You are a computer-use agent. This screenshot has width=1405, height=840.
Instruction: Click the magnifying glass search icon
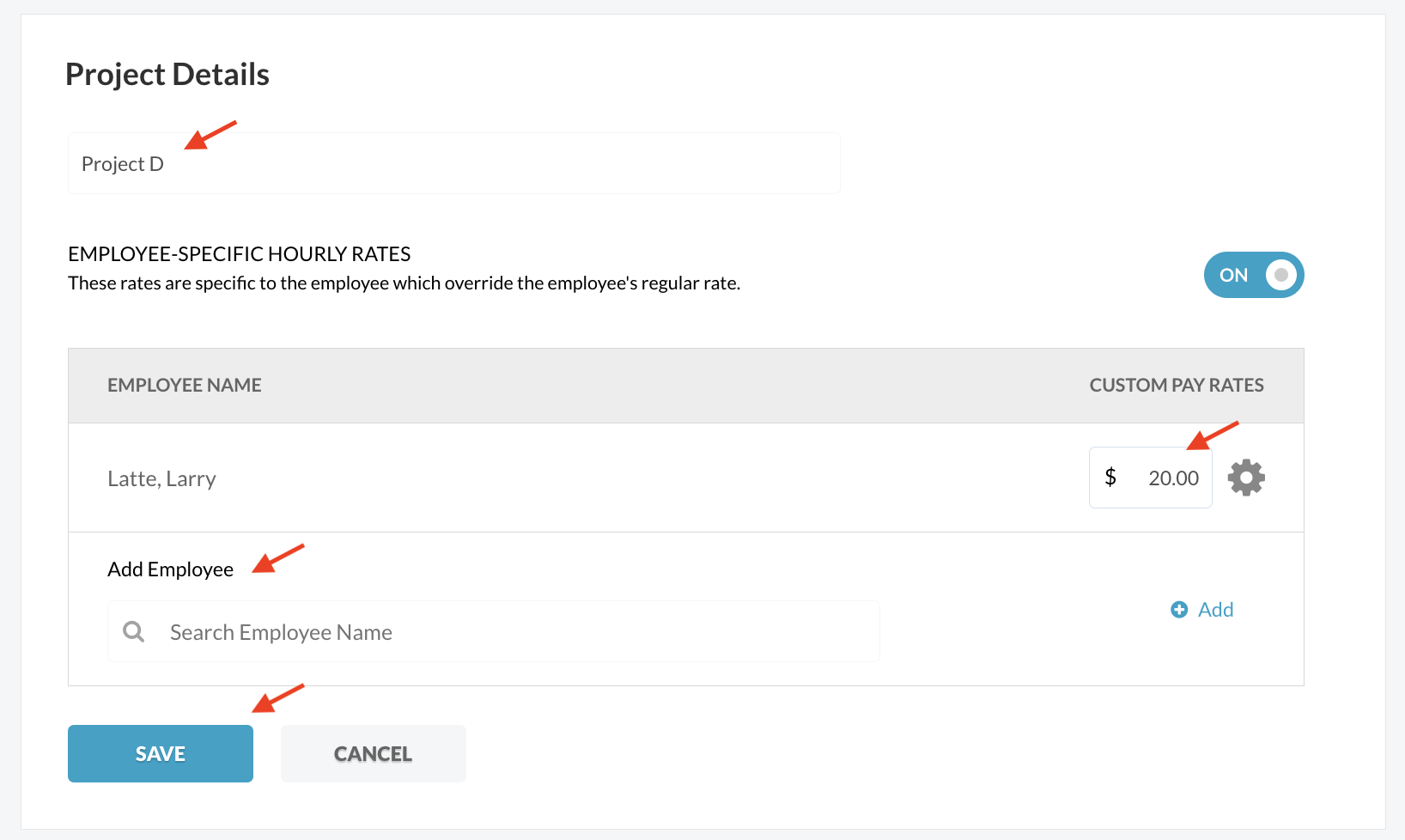(x=134, y=632)
